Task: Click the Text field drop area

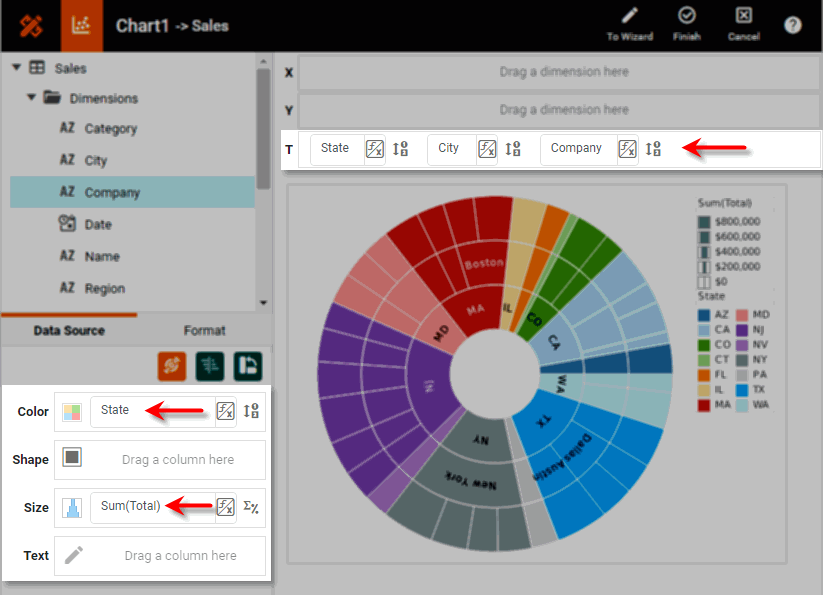Action: pyautogui.click(x=180, y=555)
